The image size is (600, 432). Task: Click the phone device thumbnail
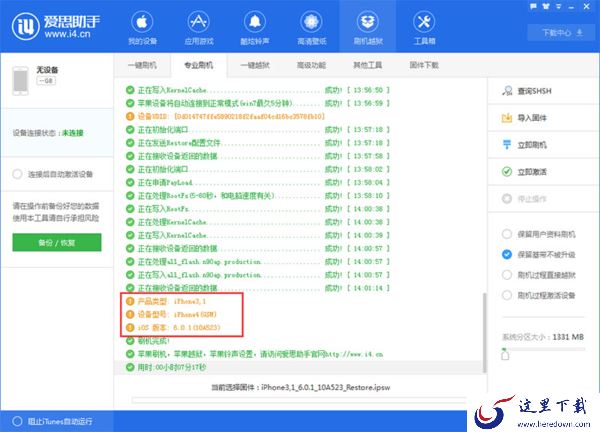(20, 81)
